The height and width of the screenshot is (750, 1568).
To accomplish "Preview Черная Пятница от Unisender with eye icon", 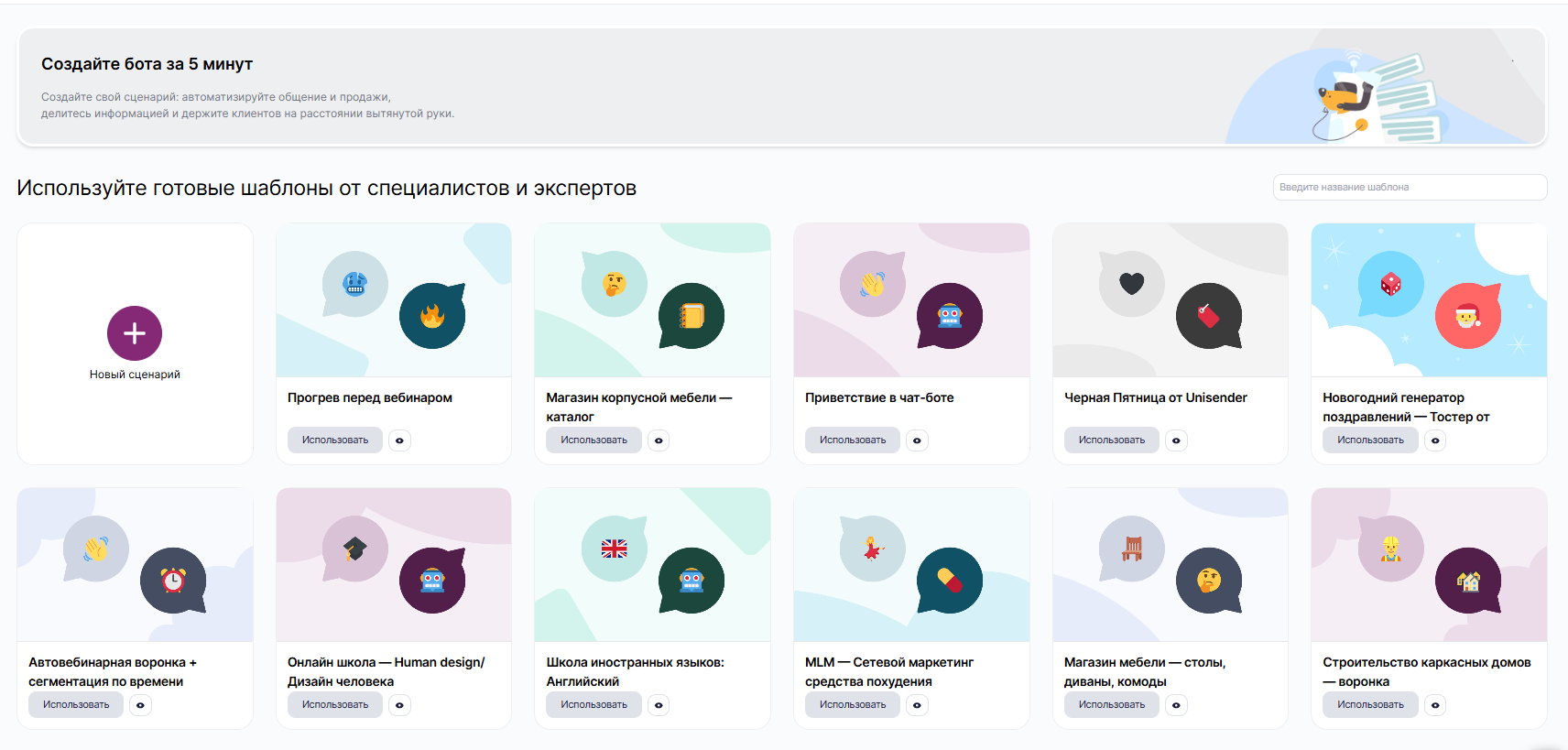I will (1176, 440).
